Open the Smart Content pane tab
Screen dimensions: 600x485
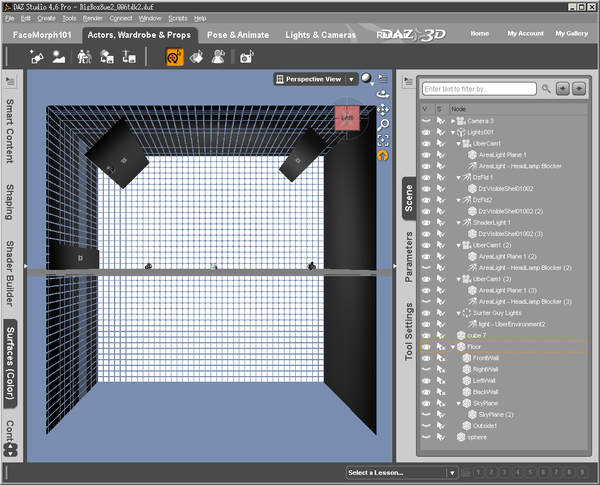pyautogui.click(x=10, y=131)
